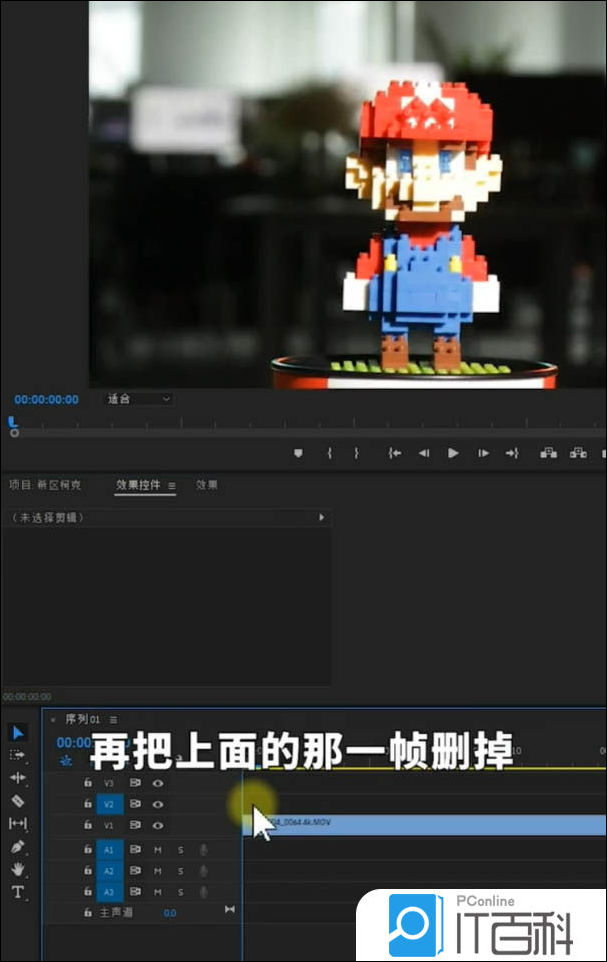Click the Extract button
Image resolution: width=607 pixels, height=962 pixels.
pyautogui.click(x=578, y=453)
